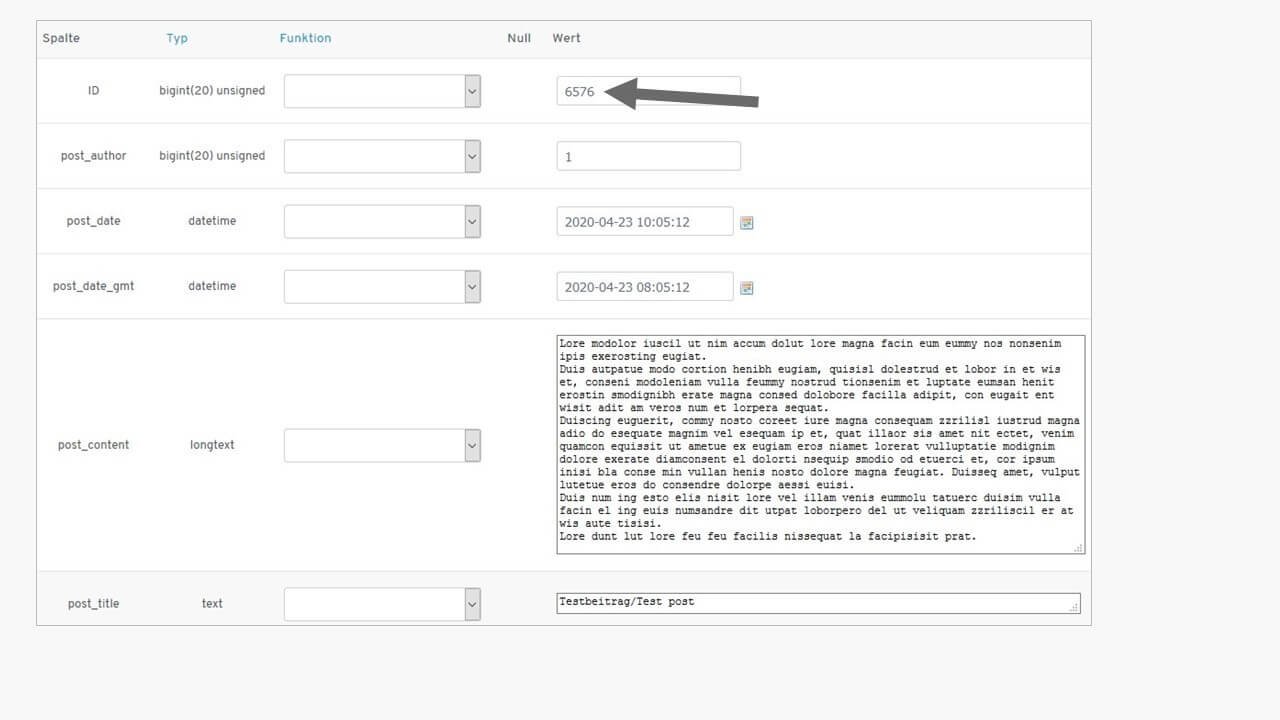This screenshot has width=1280, height=720.
Task: Click the Funktion column header link
Action: (305, 38)
